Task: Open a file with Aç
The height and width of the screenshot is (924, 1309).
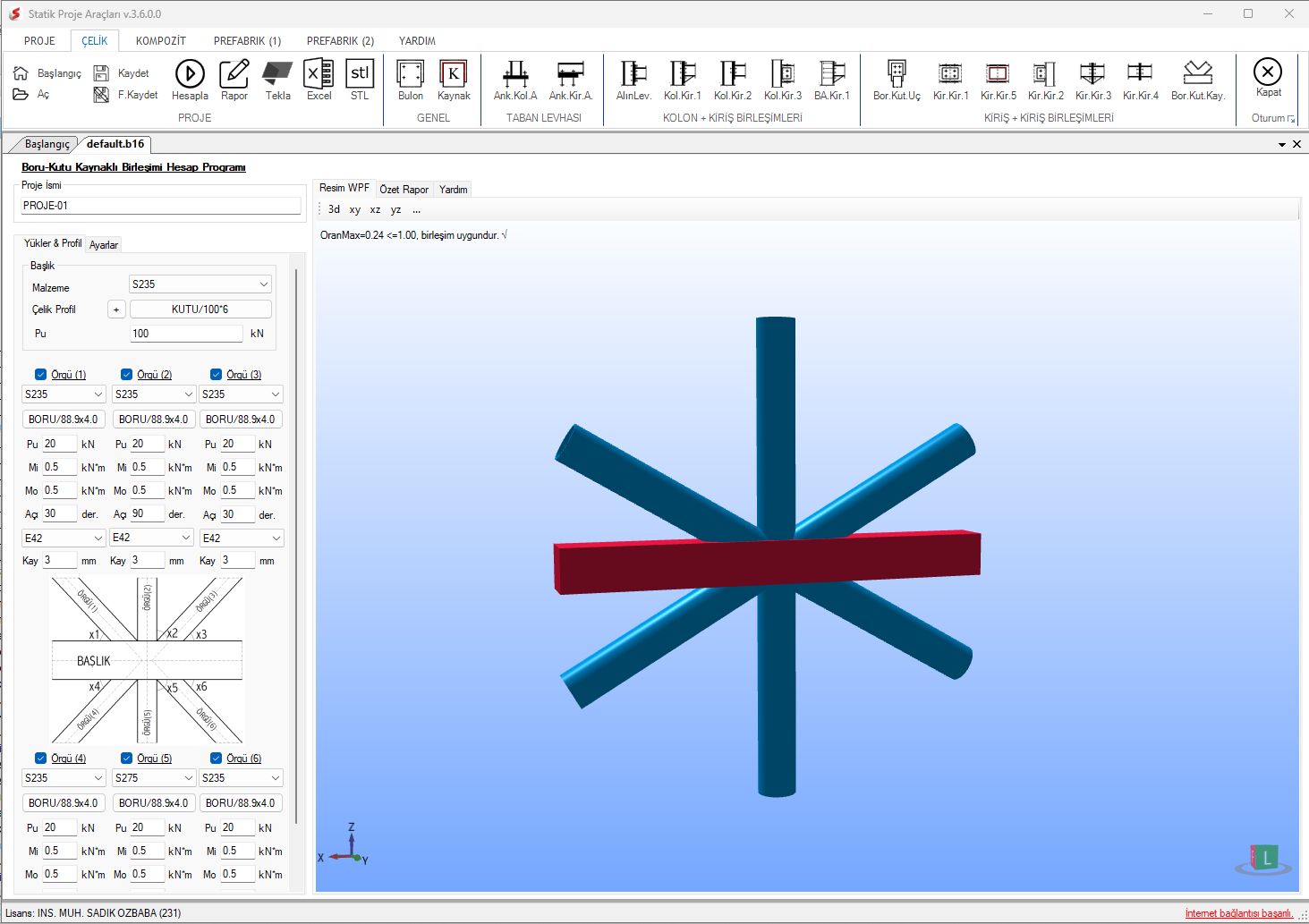Action: (x=31, y=95)
